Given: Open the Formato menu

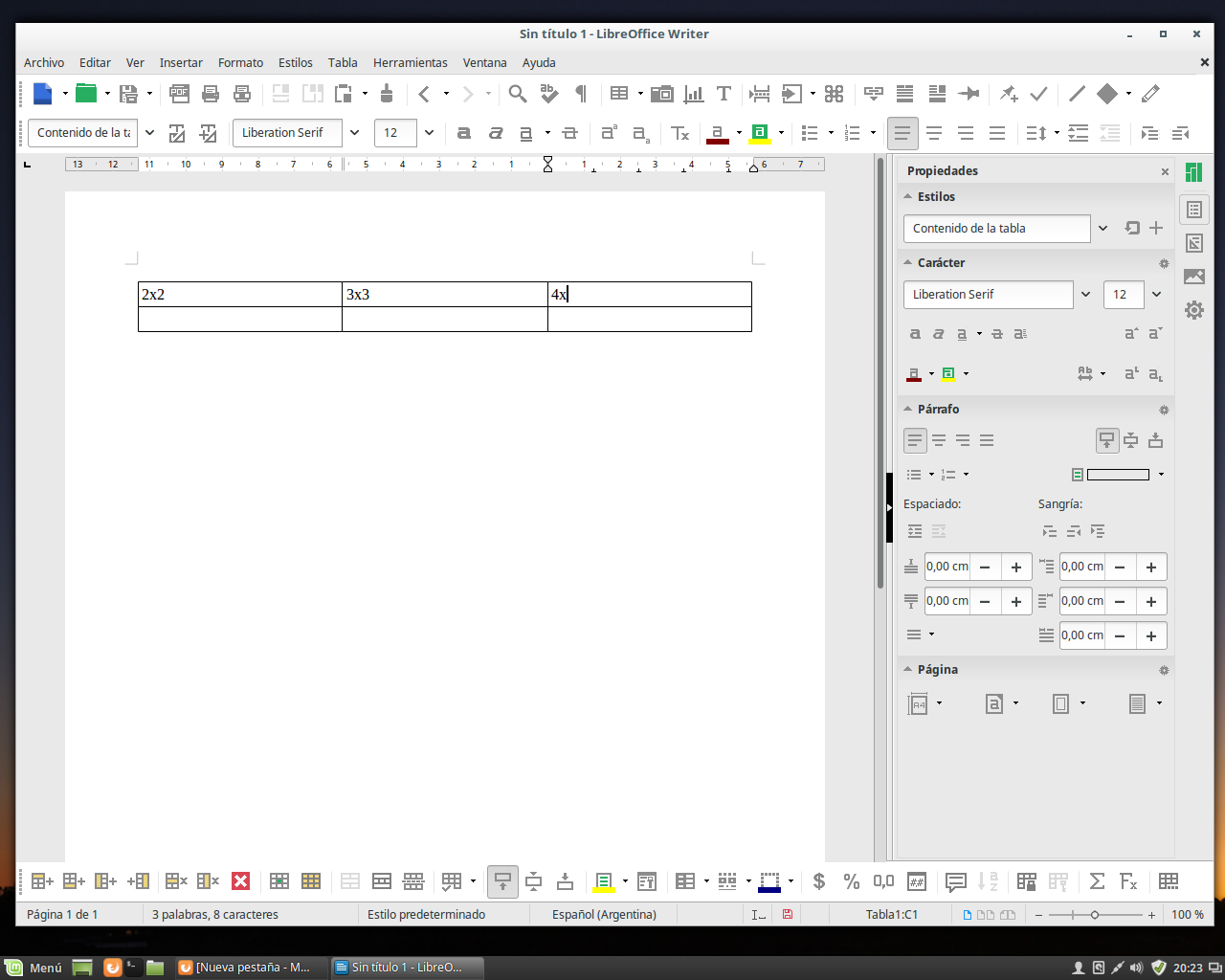Looking at the screenshot, I should [x=240, y=62].
